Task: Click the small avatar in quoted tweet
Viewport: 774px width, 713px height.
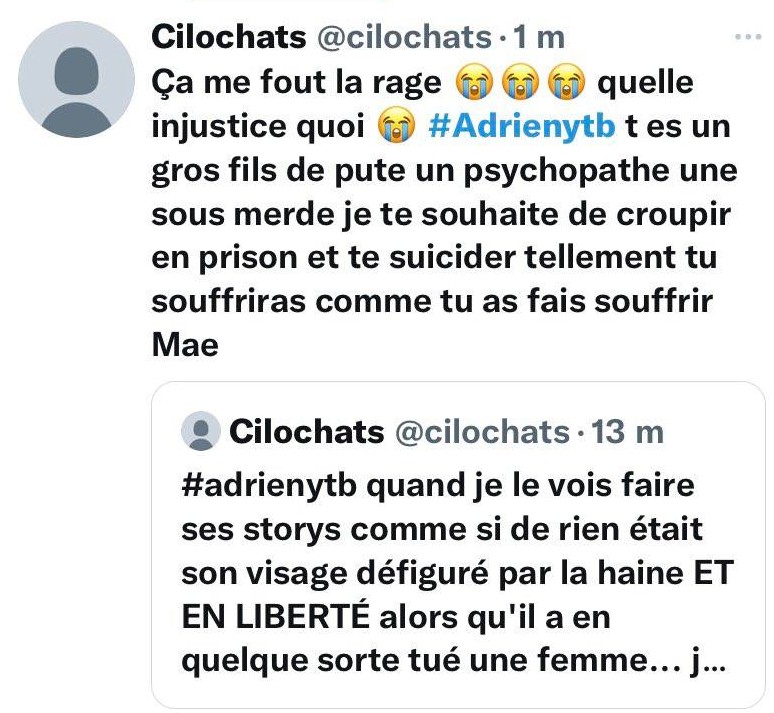Action: [200, 431]
